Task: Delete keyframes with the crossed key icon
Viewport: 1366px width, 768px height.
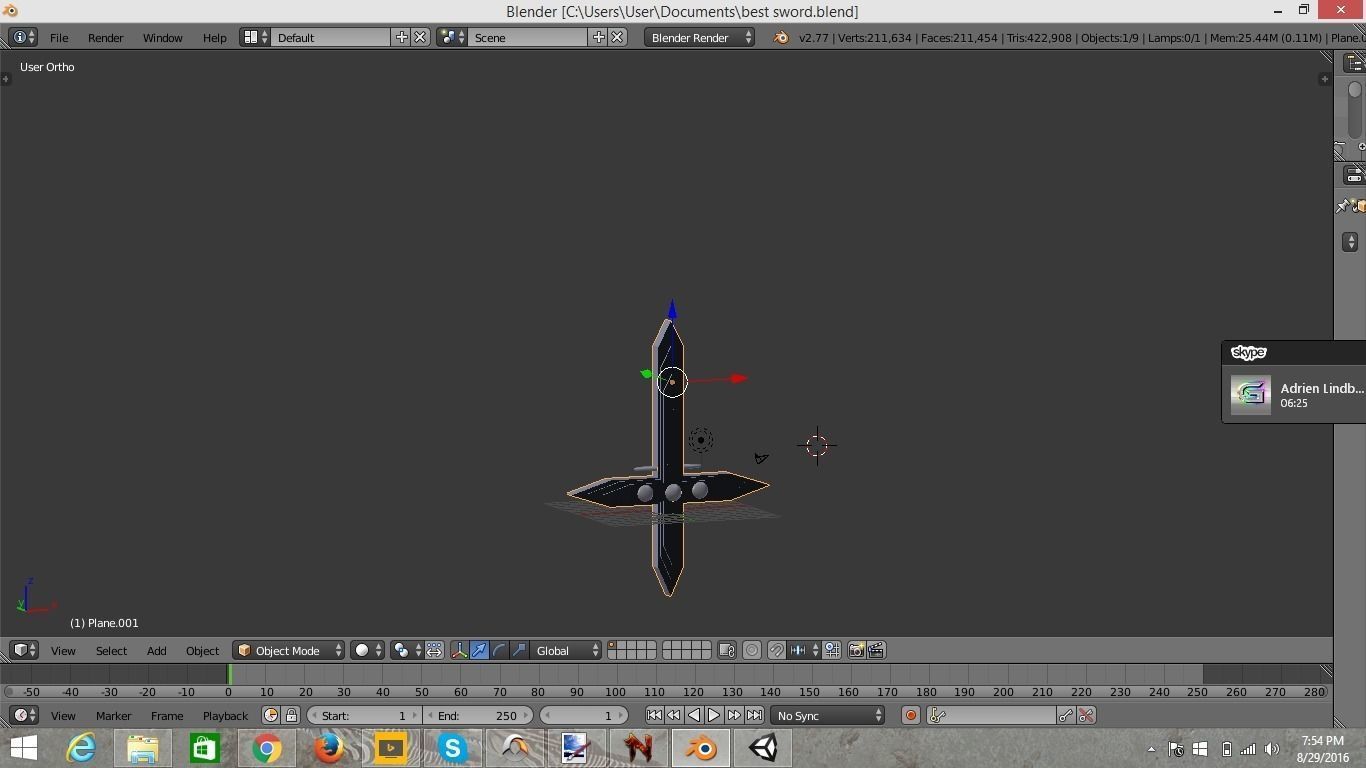Action: point(1086,715)
